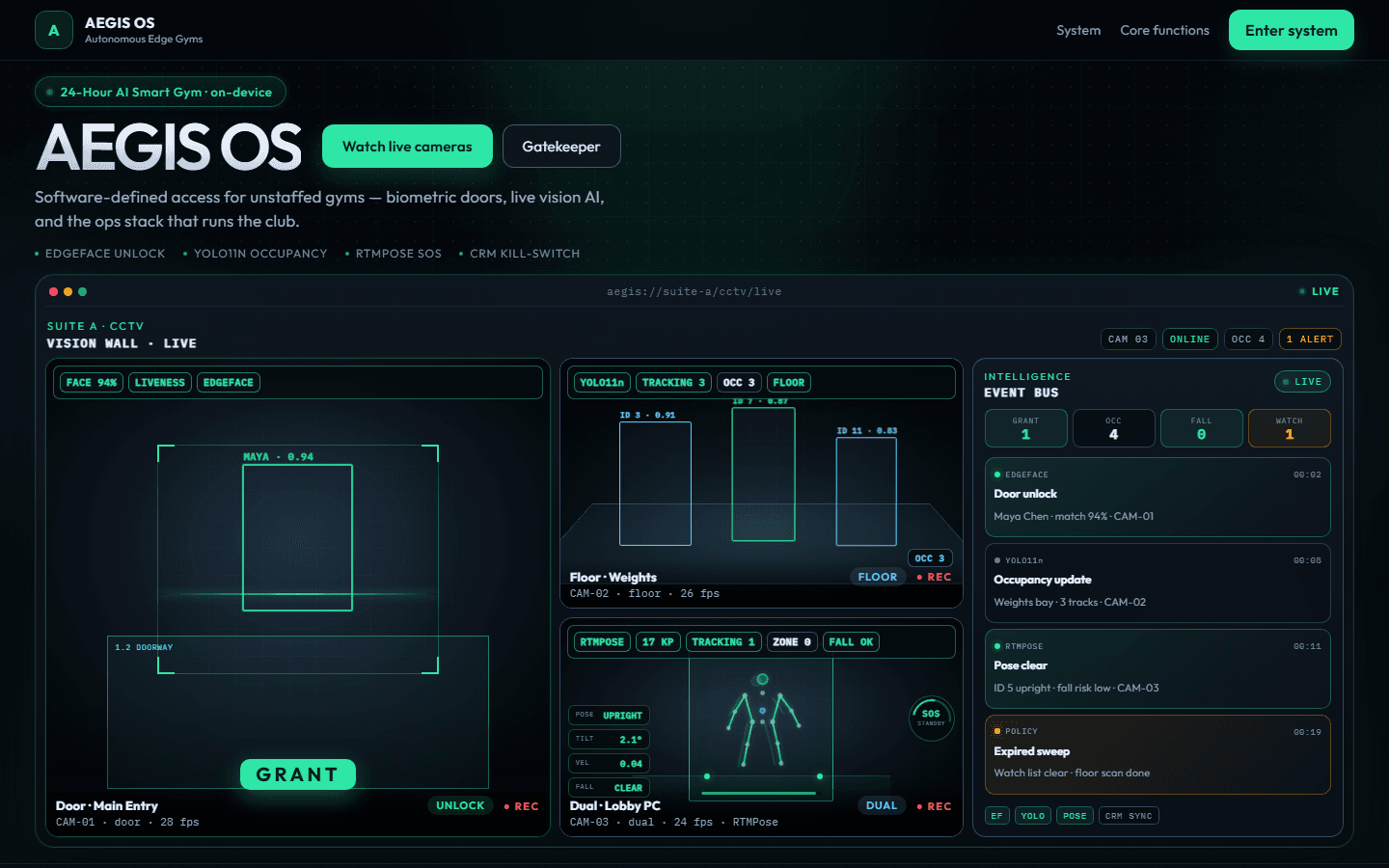The width and height of the screenshot is (1389, 868).
Task: Click the TRACKING 1 tag
Action: click(x=723, y=642)
